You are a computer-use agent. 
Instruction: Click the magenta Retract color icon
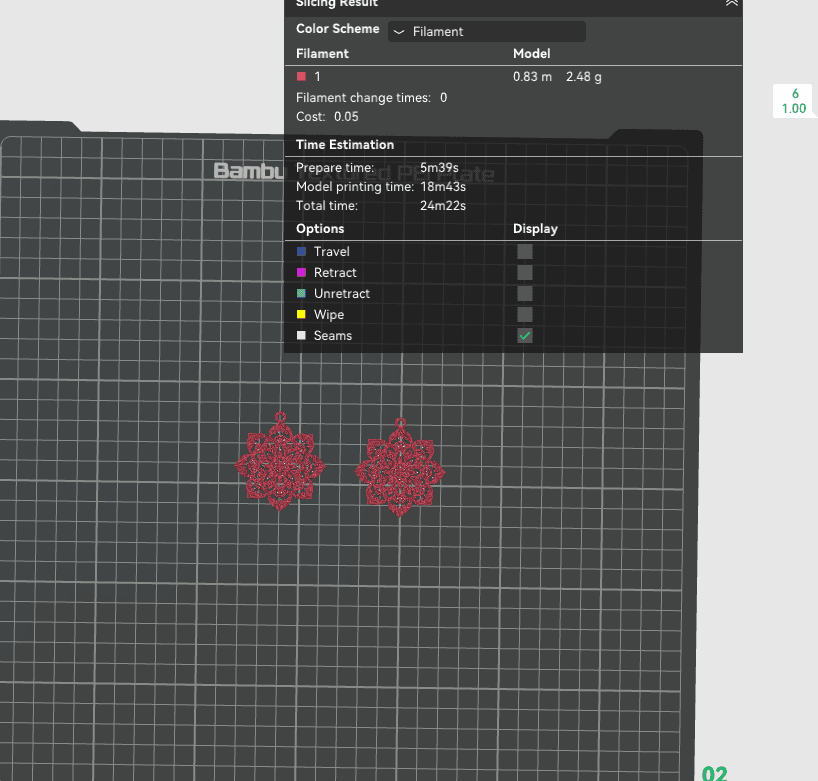click(x=301, y=272)
